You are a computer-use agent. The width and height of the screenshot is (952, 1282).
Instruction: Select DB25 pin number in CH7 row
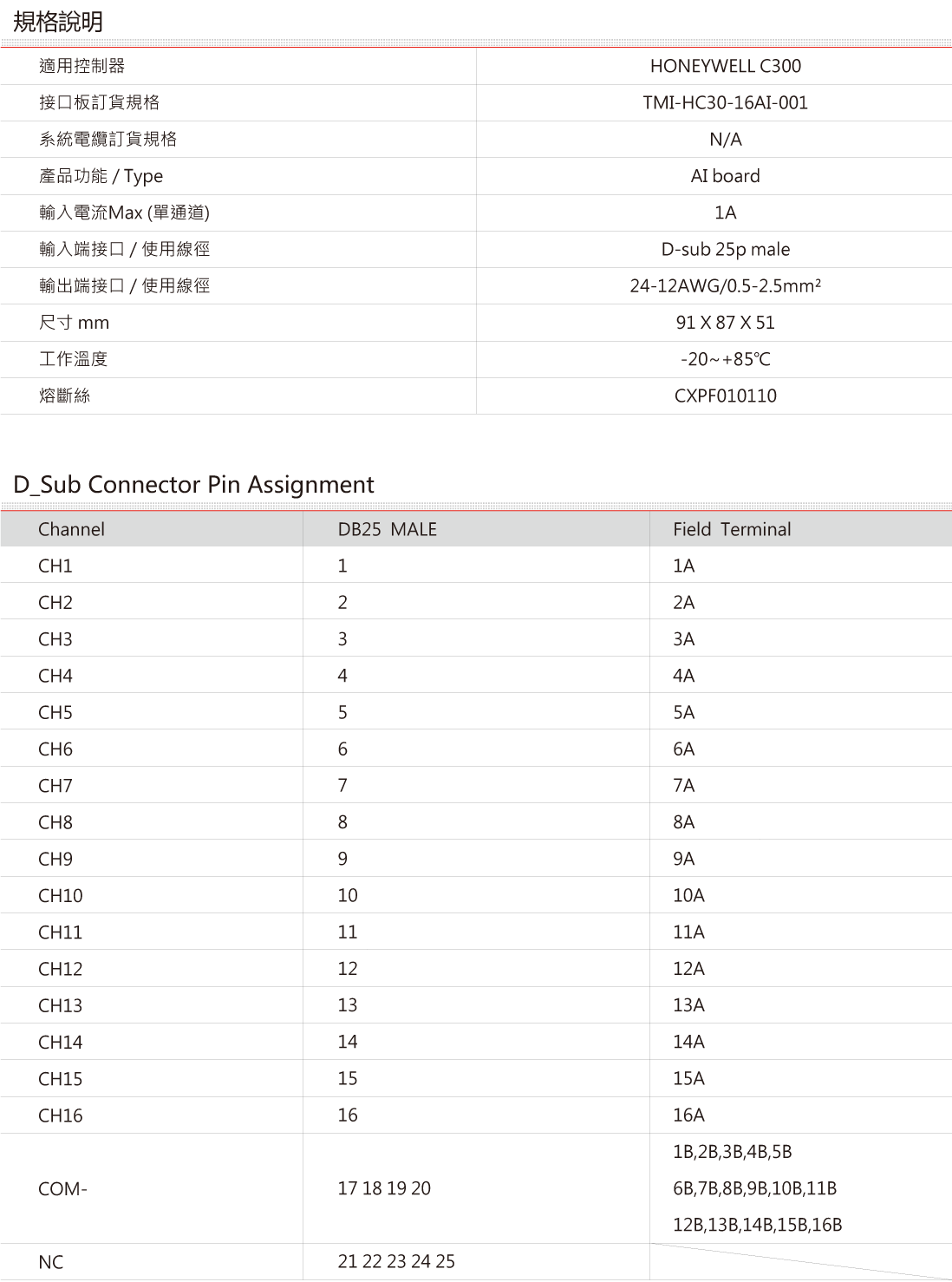tap(342, 786)
